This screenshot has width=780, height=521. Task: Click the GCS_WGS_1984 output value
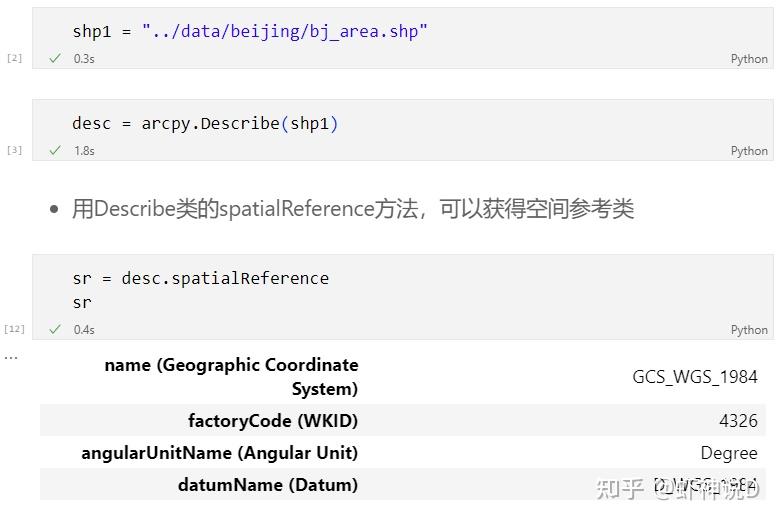(695, 377)
